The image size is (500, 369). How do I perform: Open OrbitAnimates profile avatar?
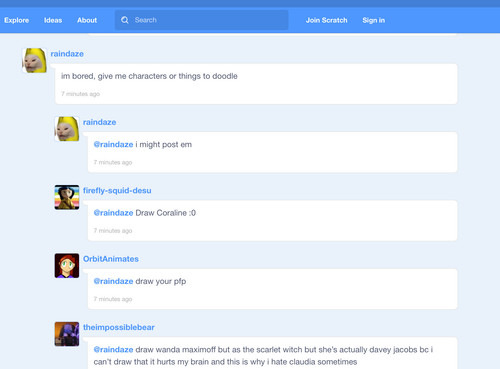67,266
